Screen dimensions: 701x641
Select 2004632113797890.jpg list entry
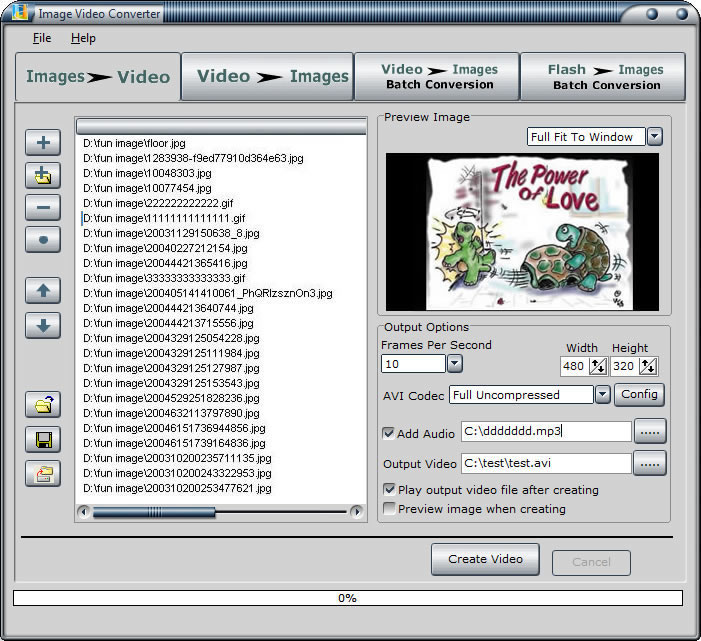171,413
